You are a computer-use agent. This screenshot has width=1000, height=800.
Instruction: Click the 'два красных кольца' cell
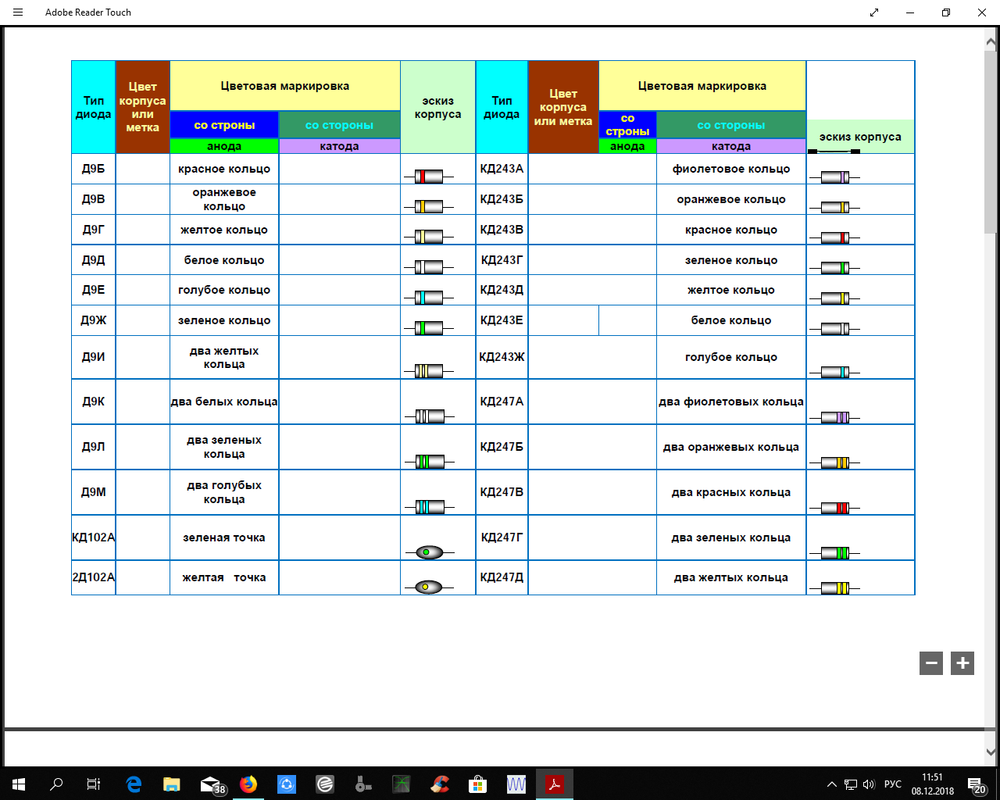(x=731, y=493)
